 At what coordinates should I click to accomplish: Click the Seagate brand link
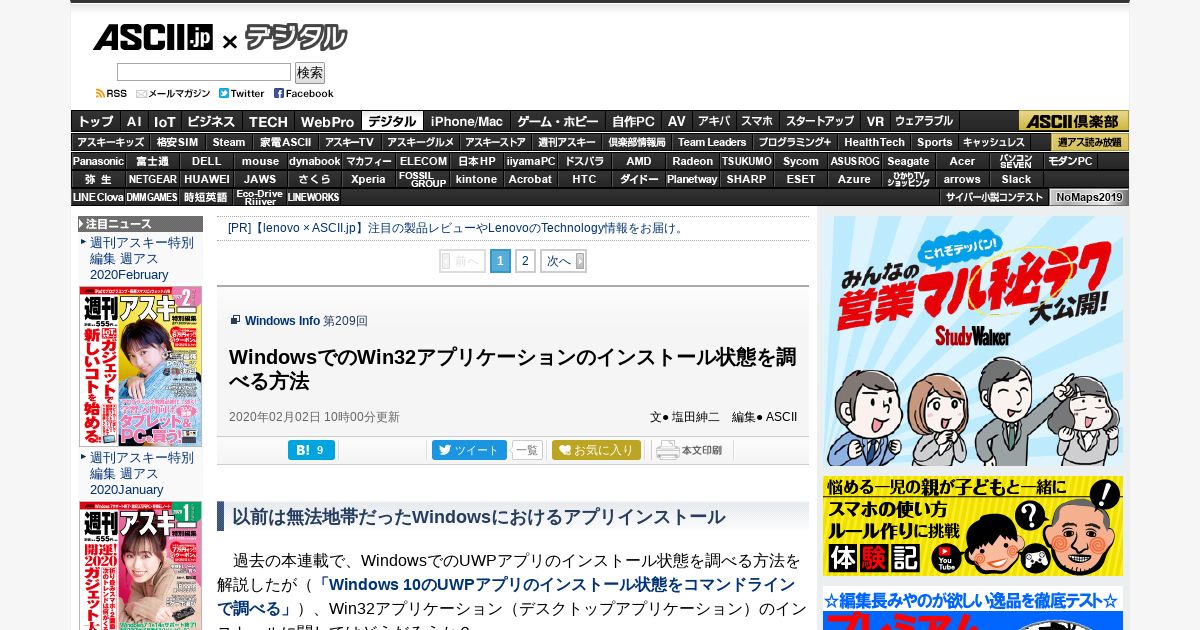tap(909, 161)
